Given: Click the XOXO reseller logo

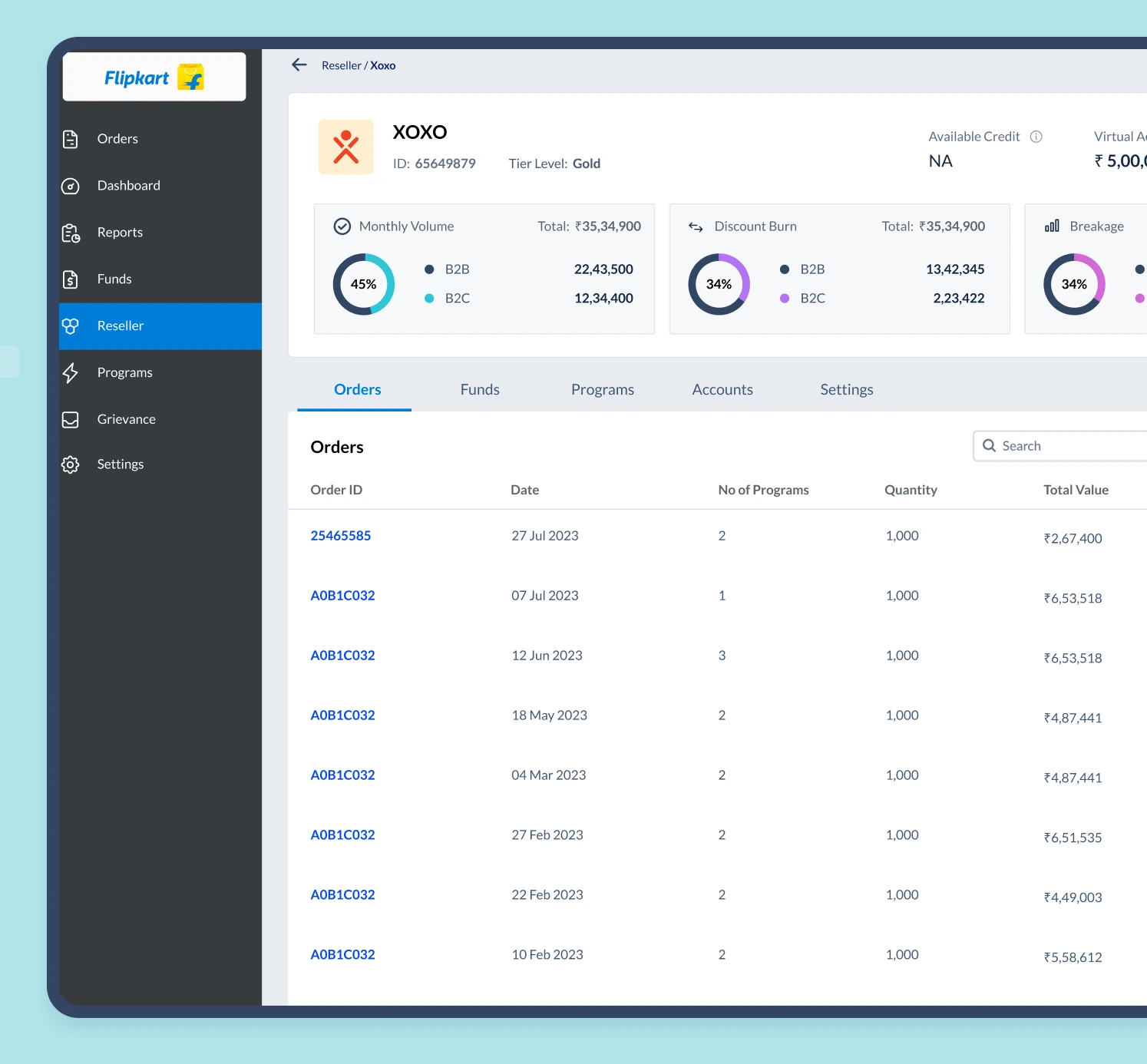Looking at the screenshot, I should click(x=346, y=147).
